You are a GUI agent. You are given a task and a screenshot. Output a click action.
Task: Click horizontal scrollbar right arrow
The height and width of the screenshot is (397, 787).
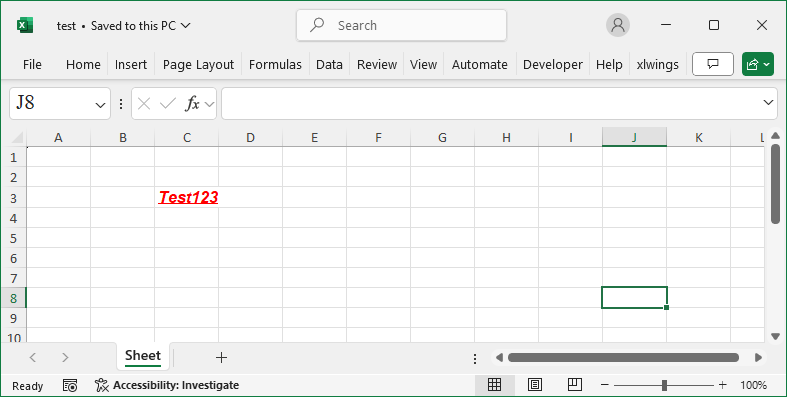758,358
